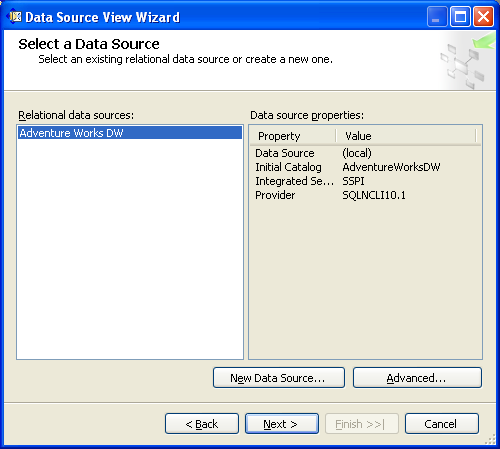This screenshot has height=449, width=500.
Task: Click empty area of relational data sources list
Action: [x=130, y=248]
